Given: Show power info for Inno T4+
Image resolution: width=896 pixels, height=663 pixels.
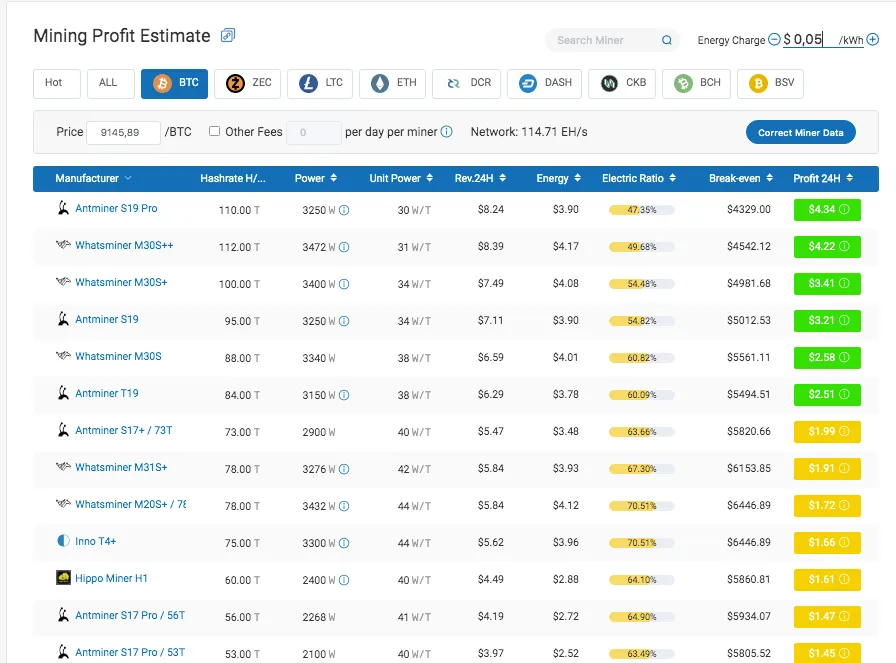Looking at the screenshot, I should click(x=344, y=543).
